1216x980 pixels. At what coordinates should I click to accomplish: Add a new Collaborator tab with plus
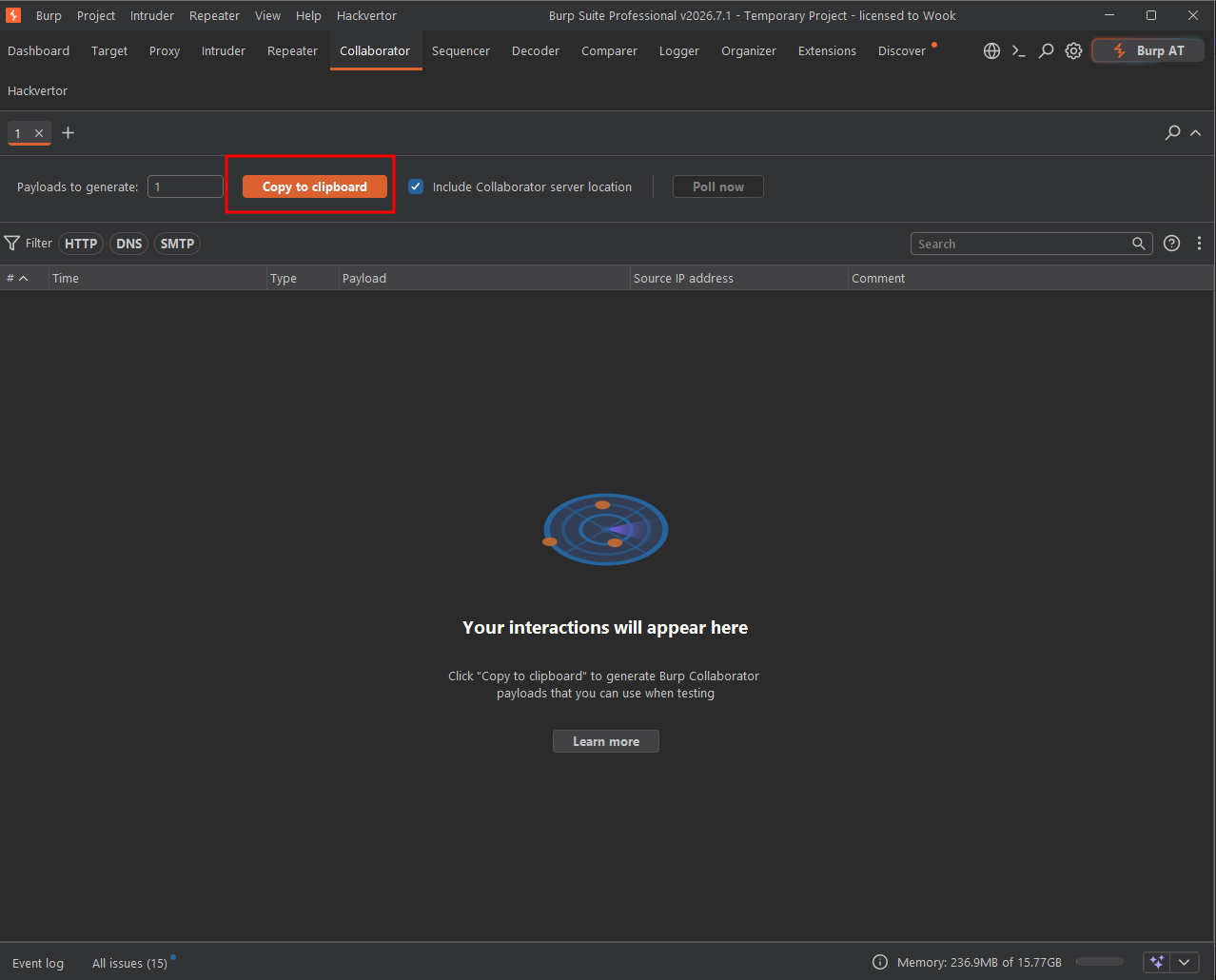tap(69, 133)
